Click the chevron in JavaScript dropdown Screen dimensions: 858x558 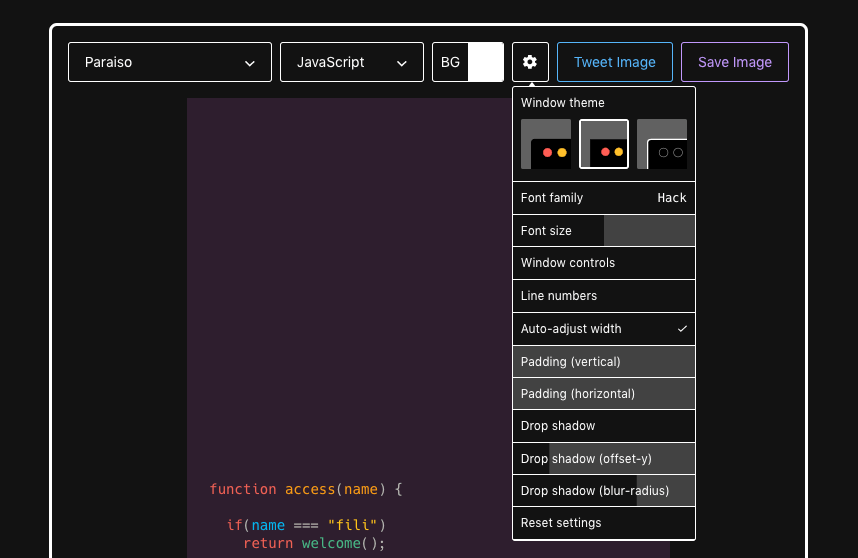402,63
